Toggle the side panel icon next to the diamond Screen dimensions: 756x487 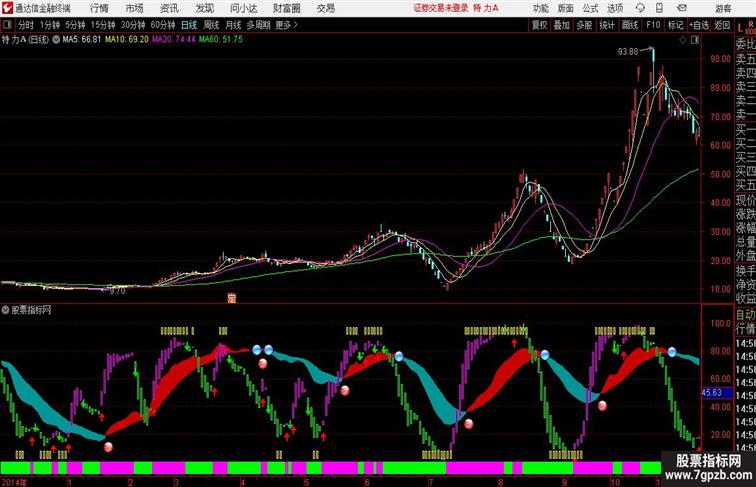pyautogui.click(x=695, y=40)
